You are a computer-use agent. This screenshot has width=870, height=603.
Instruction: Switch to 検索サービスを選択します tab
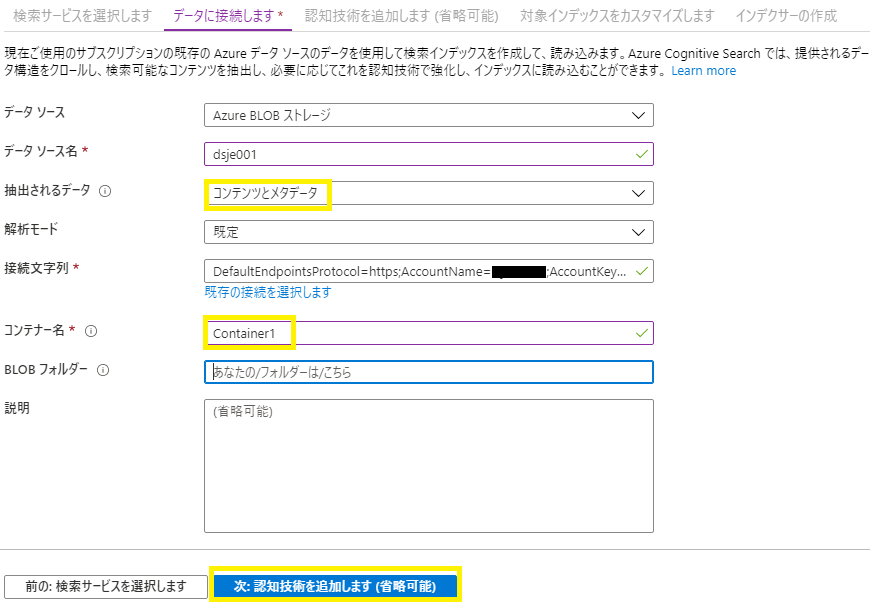pos(82,16)
